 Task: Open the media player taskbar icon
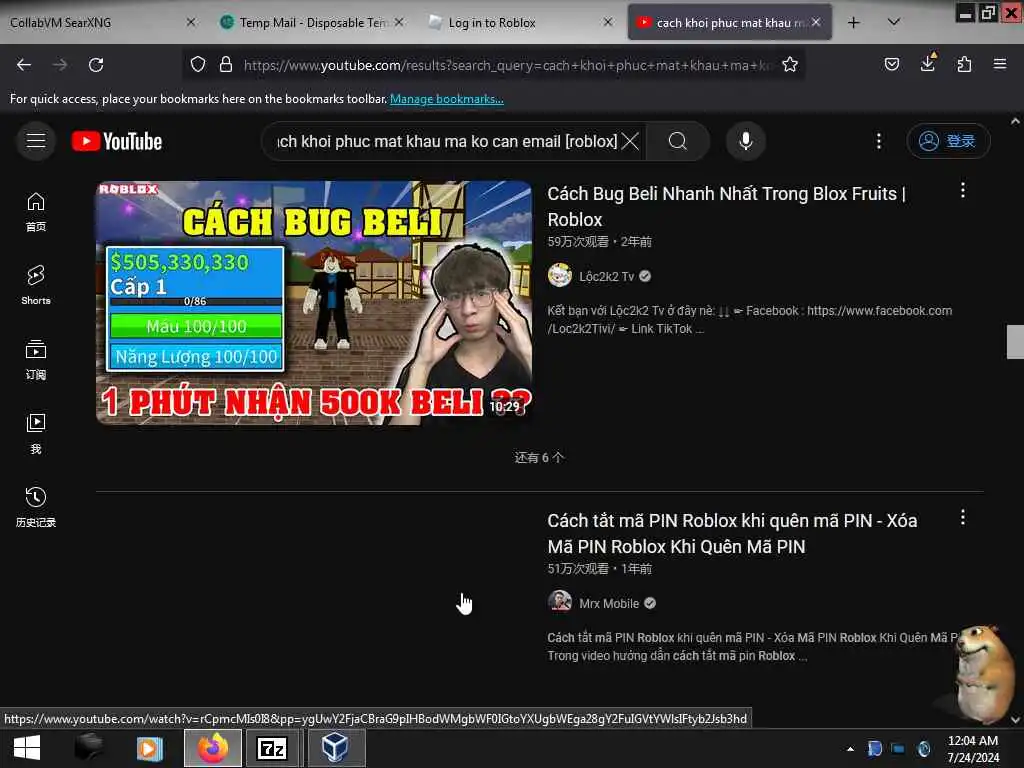click(150, 748)
